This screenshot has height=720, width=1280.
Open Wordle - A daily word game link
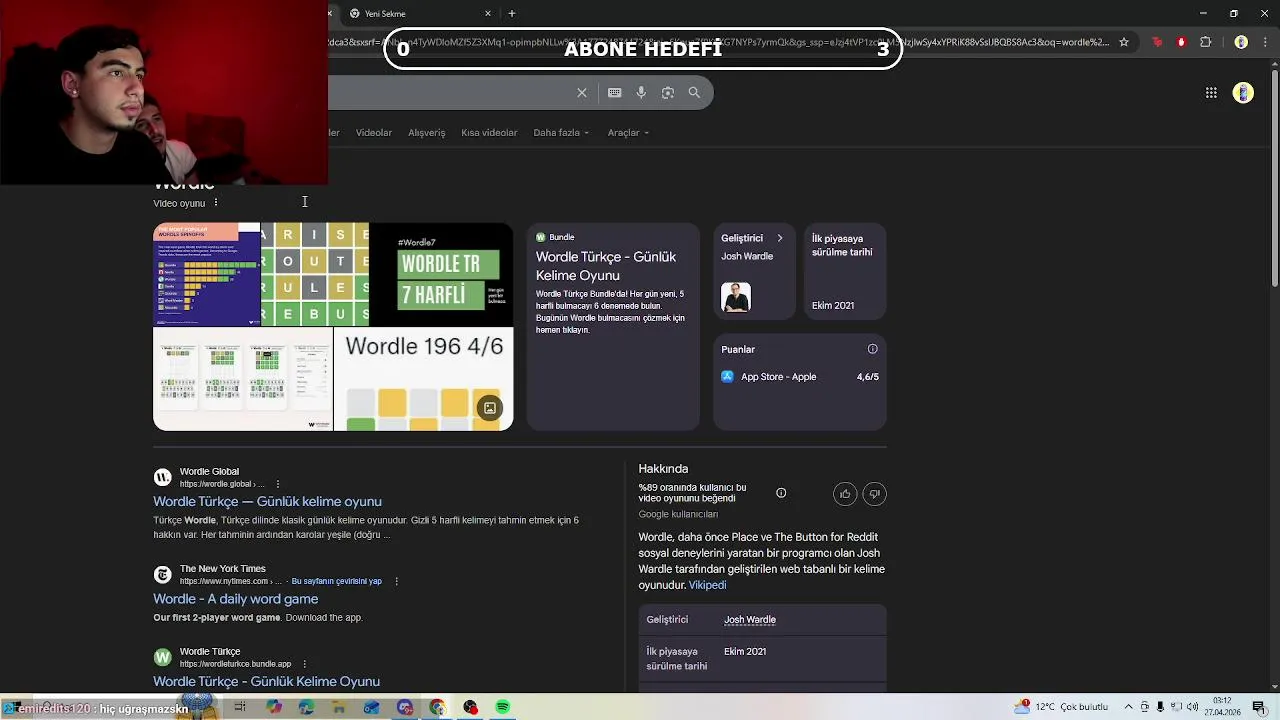tap(235, 598)
